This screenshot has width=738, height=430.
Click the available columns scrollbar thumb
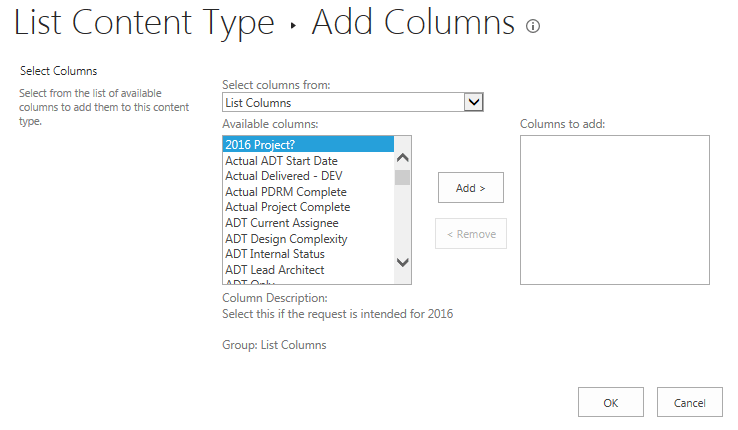[x=402, y=178]
